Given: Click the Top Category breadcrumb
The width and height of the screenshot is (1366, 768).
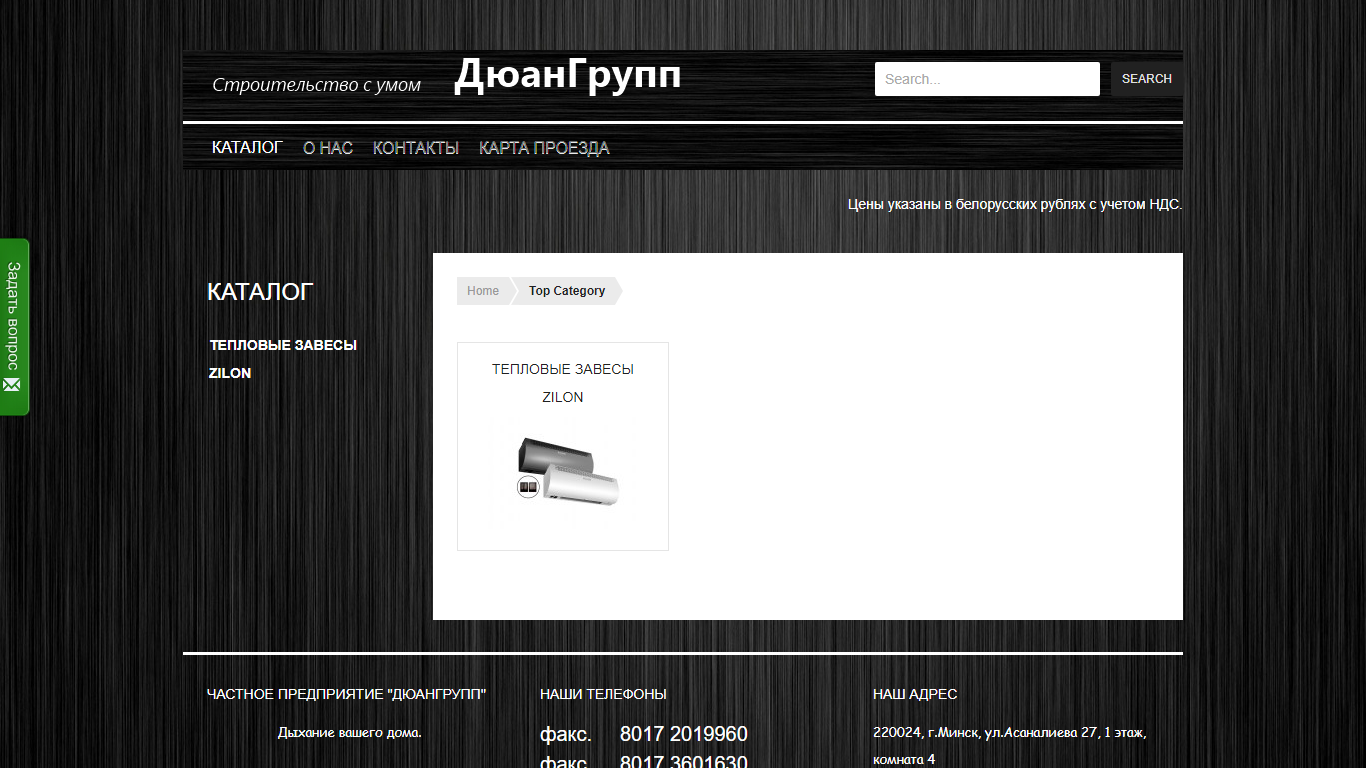Looking at the screenshot, I should coord(567,291).
